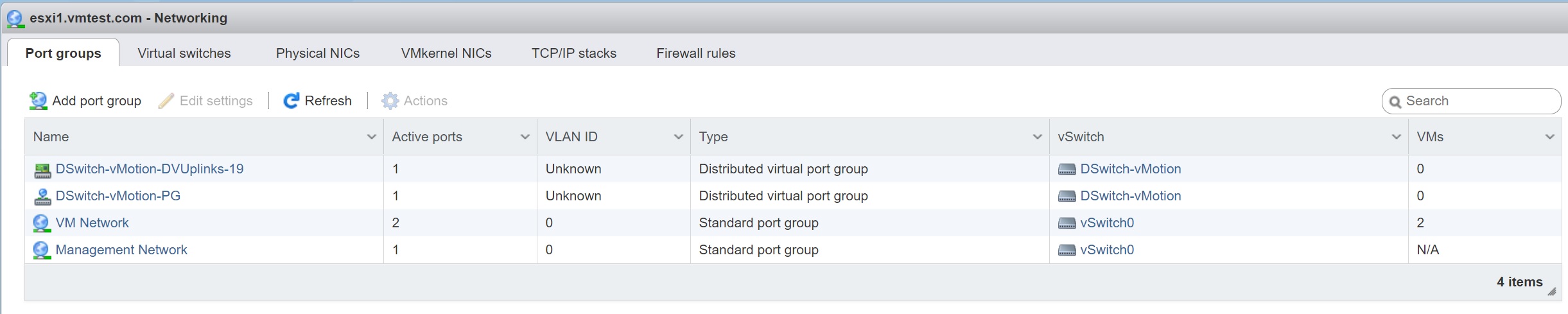This screenshot has width=1568, height=314.
Task: Expand the Type column header menu
Action: click(x=1037, y=137)
